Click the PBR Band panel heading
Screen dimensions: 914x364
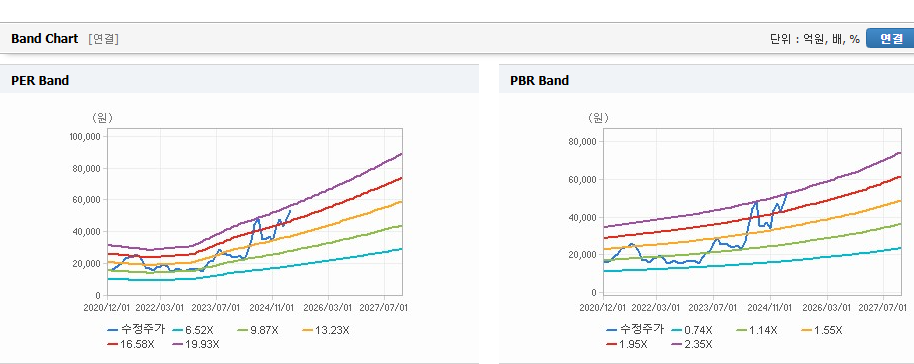539,80
